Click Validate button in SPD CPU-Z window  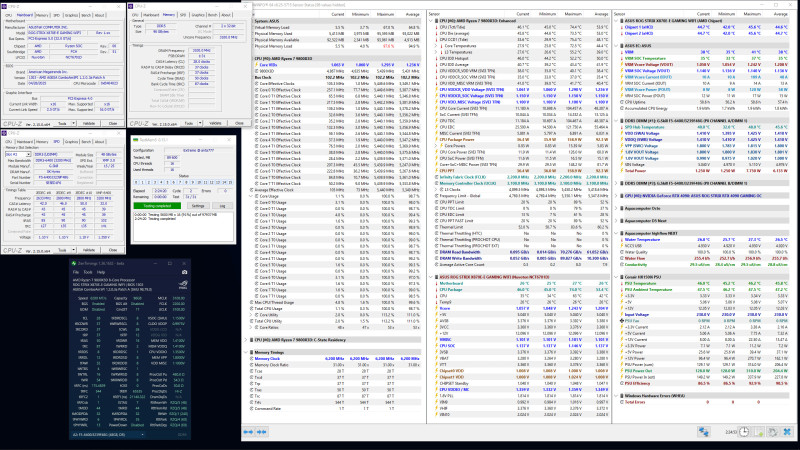point(89,250)
